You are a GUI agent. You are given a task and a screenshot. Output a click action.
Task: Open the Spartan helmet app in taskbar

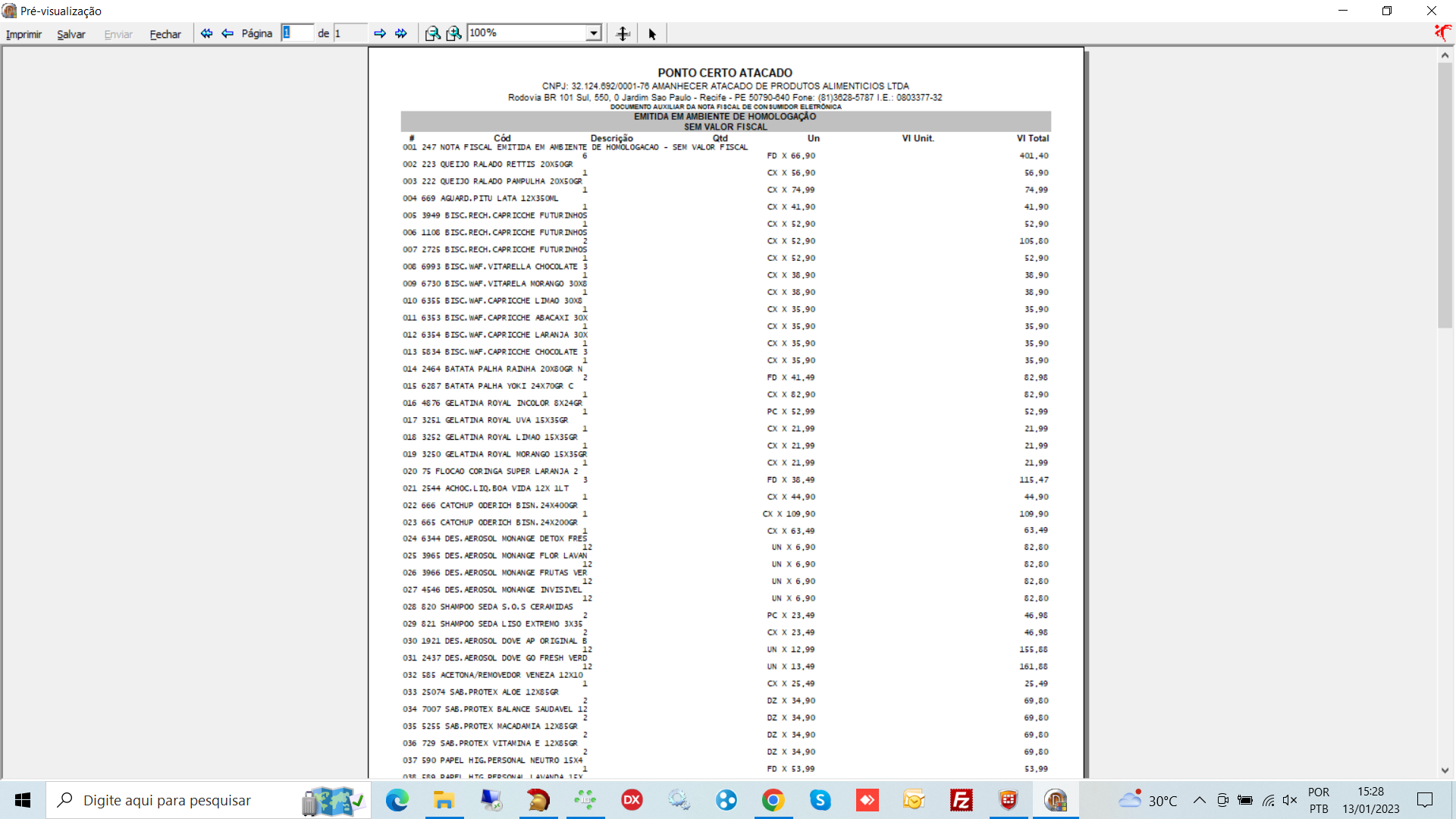(x=538, y=800)
